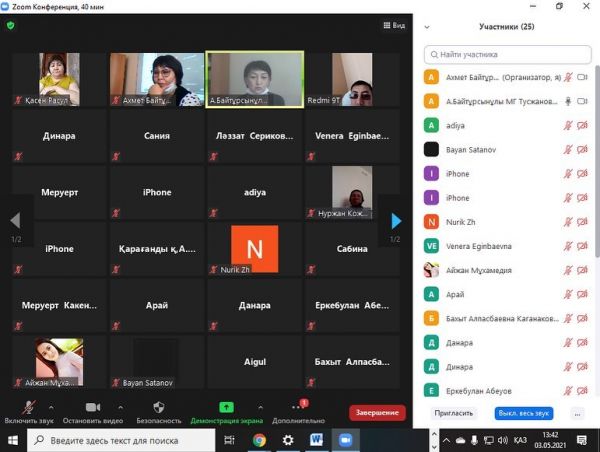Toggle camera icon for Bayan Satanov

[x=582, y=149]
